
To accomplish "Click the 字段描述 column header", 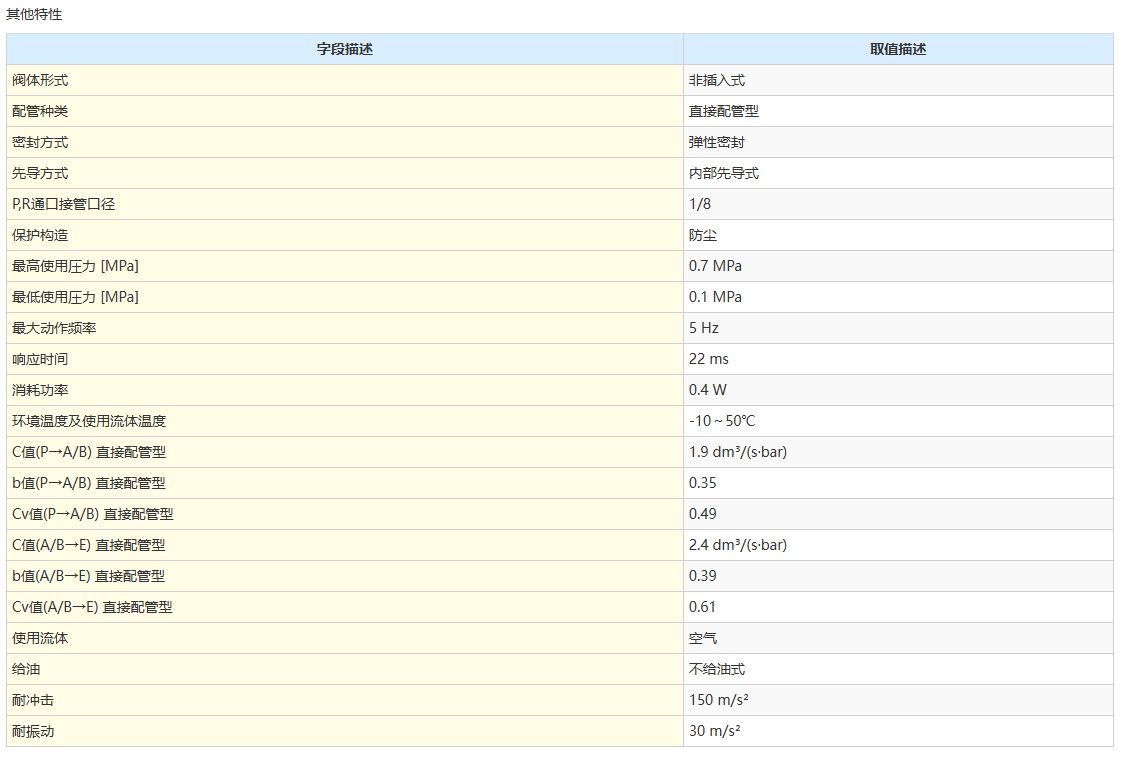I will point(344,49).
